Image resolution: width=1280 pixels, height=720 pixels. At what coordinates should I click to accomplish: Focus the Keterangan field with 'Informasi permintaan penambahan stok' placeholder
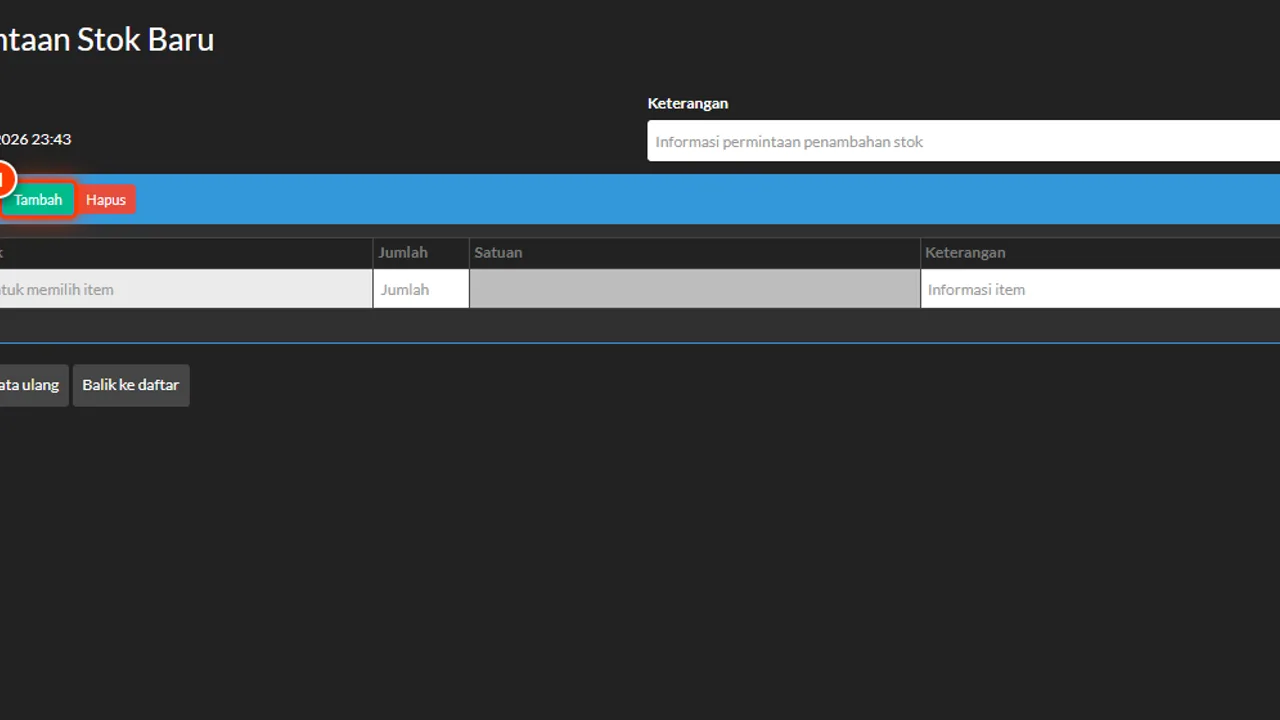point(964,141)
